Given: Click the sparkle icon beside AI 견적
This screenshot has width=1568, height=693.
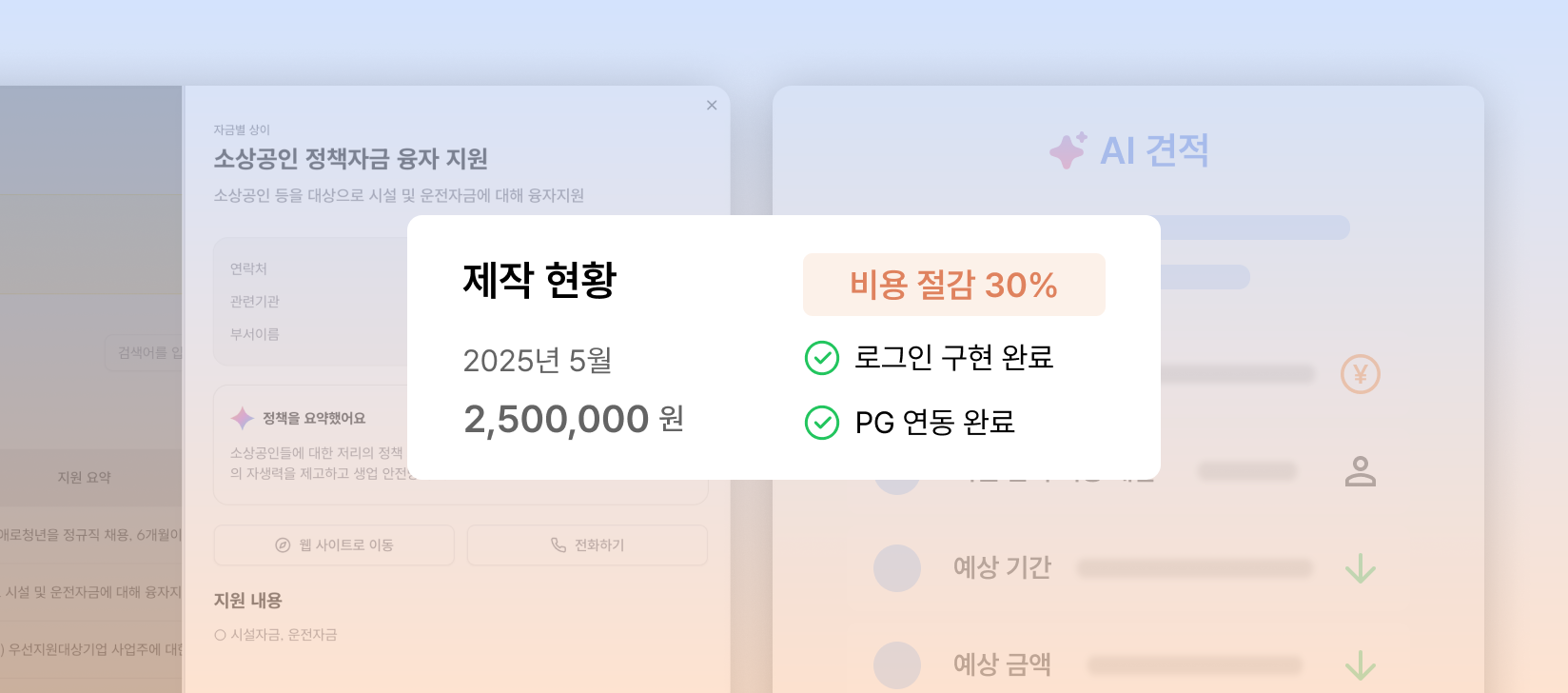Looking at the screenshot, I should point(1068,150).
